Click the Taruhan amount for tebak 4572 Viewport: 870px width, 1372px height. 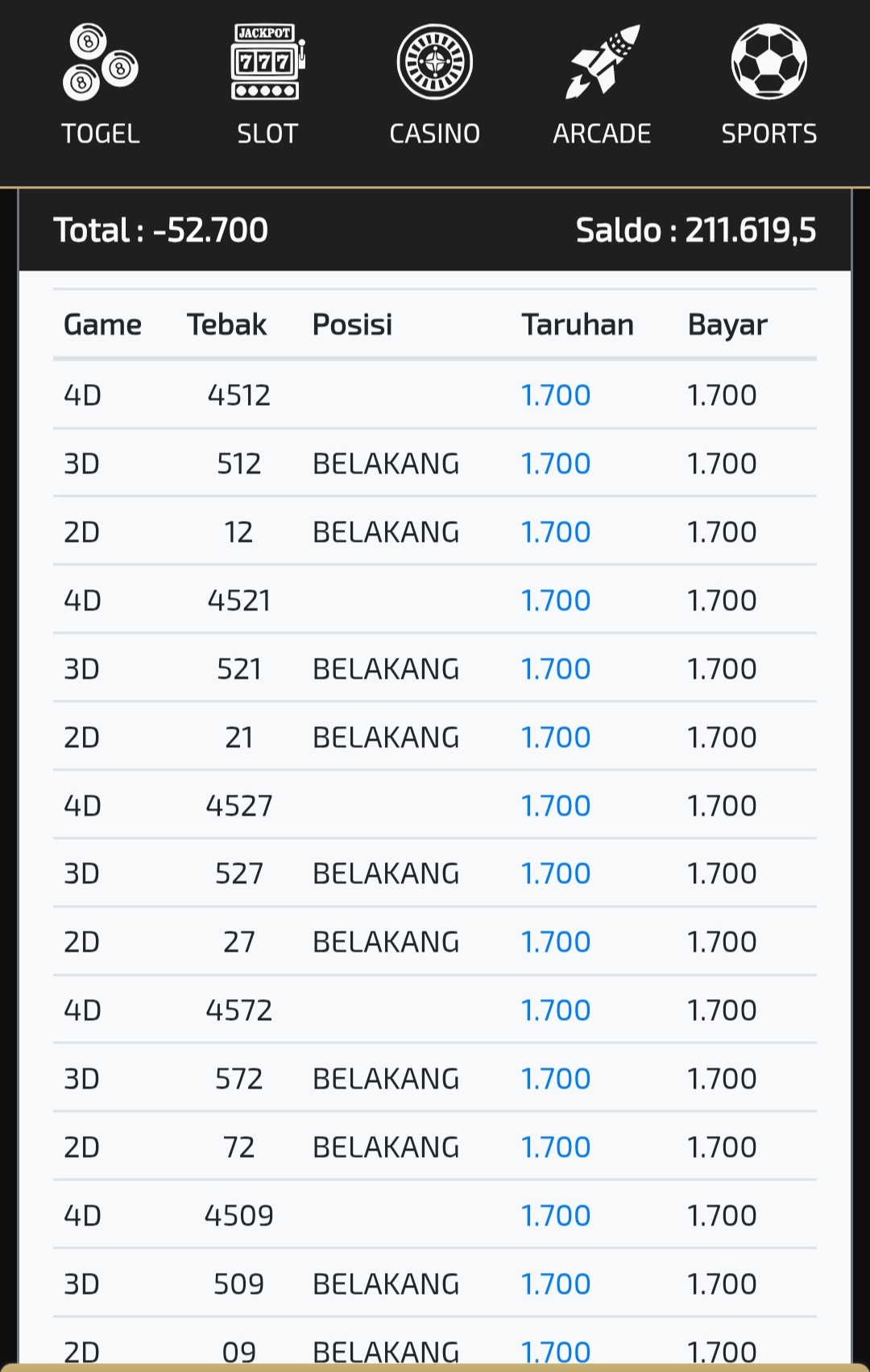[556, 1010]
